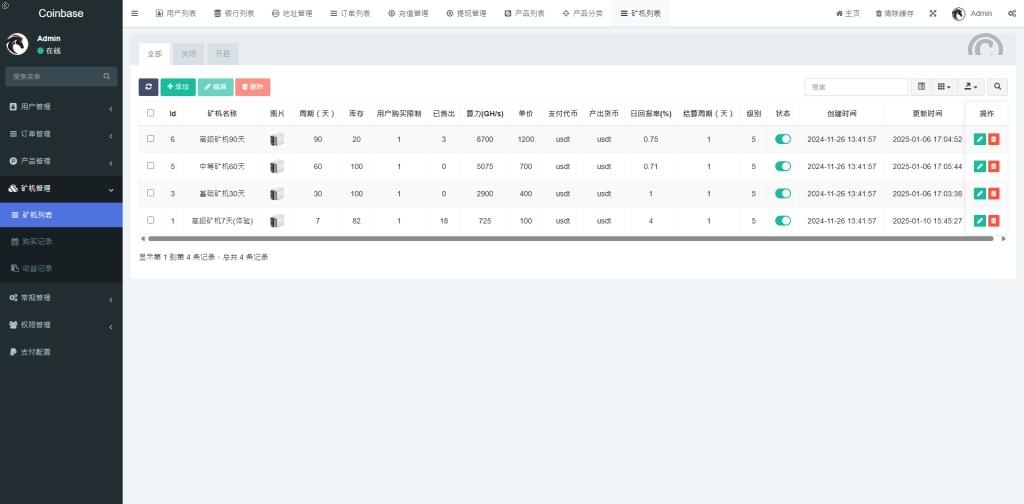Image resolution: width=1024 pixels, height=504 pixels.
Task: Open the columns dropdown in the table toolbar
Action: tap(945, 87)
